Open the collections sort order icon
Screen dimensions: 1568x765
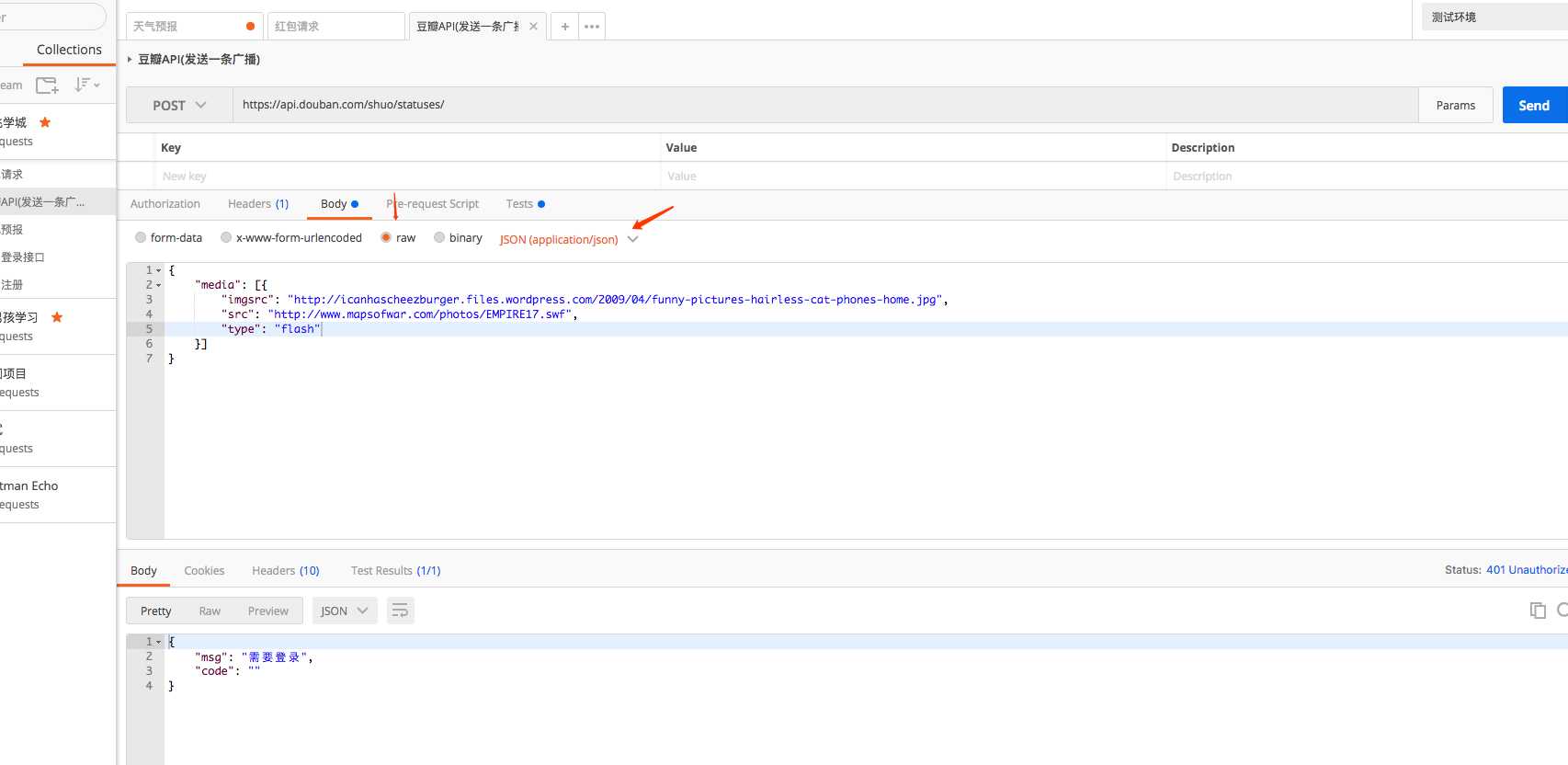[86, 85]
